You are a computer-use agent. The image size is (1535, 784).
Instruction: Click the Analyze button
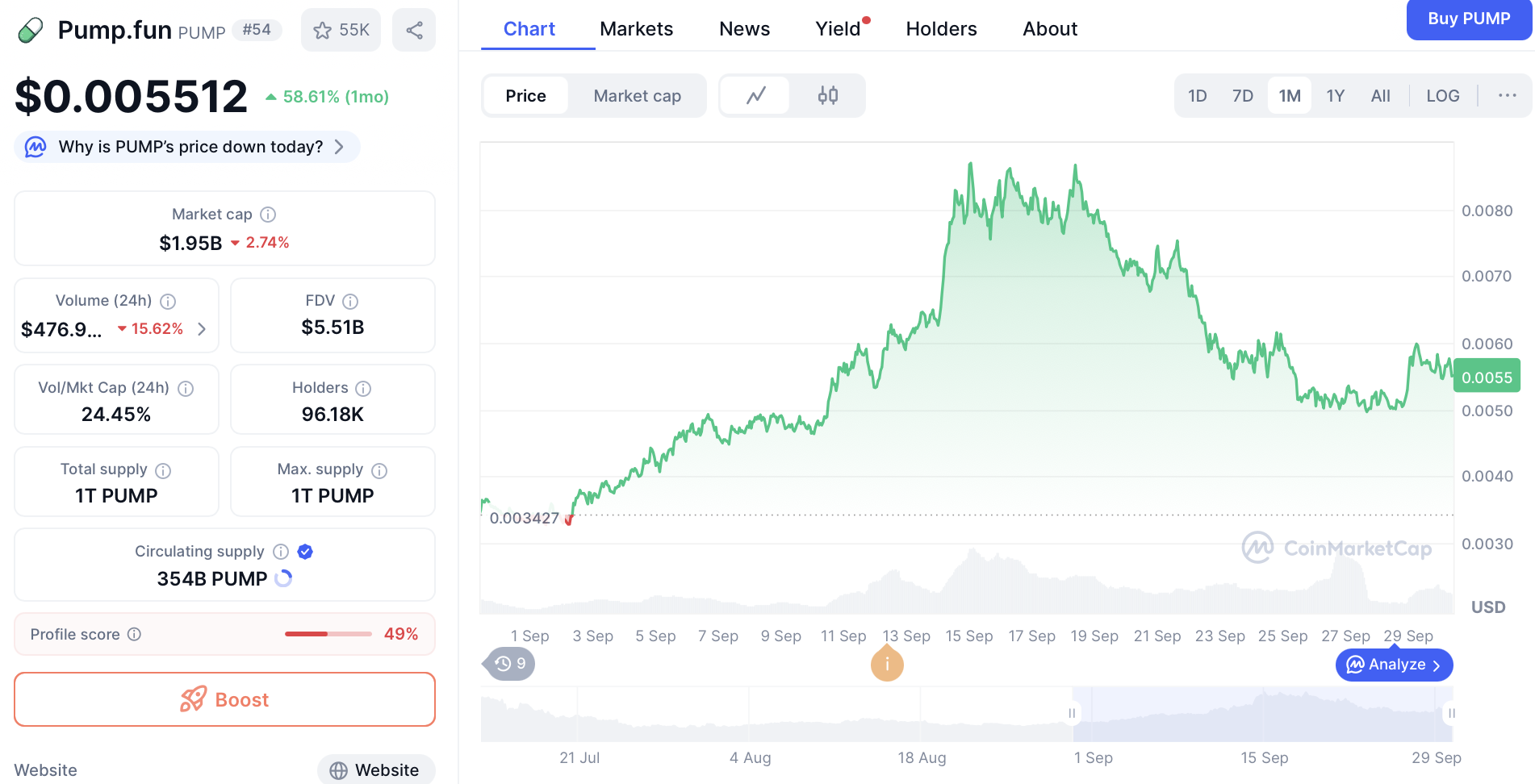coord(1394,665)
